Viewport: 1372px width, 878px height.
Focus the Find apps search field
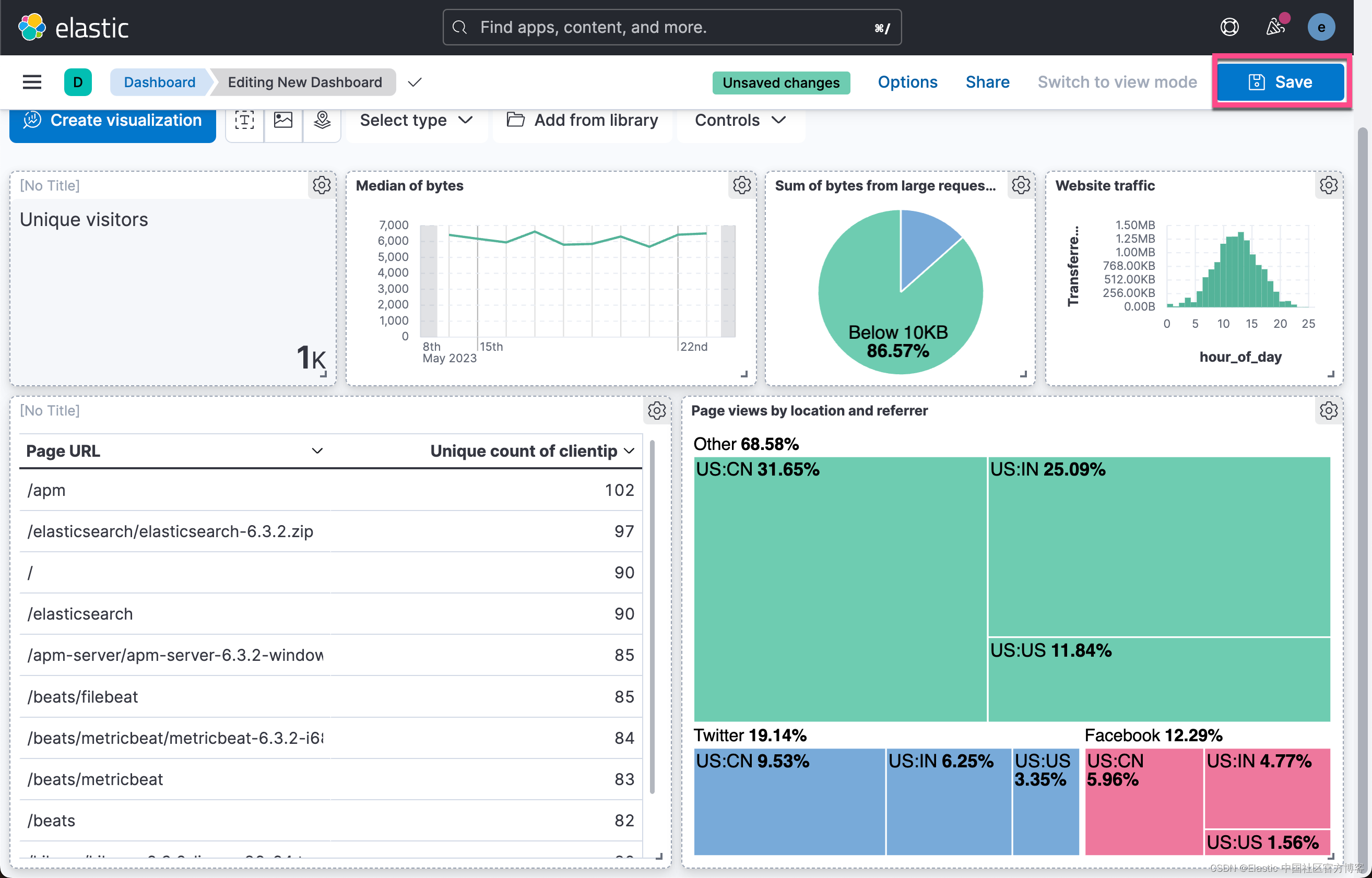[x=672, y=27]
